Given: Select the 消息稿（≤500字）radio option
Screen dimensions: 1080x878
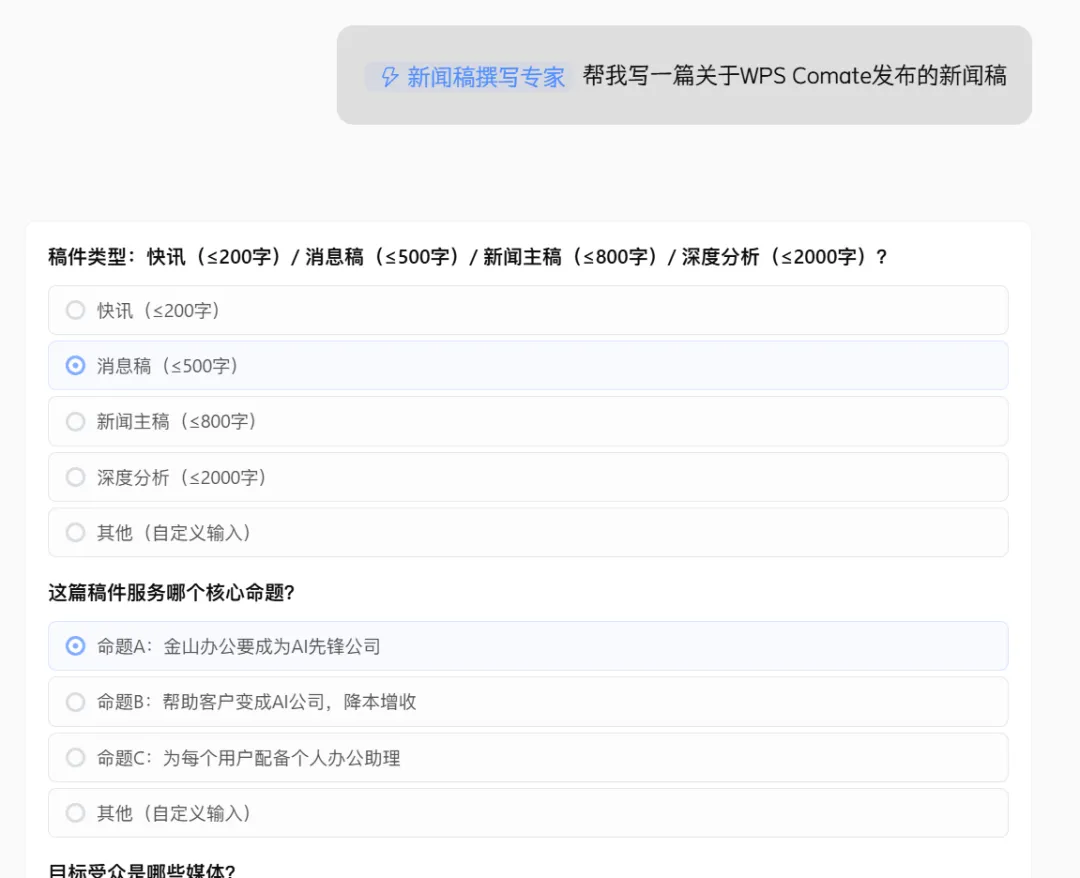Looking at the screenshot, I should pos(528,366).
